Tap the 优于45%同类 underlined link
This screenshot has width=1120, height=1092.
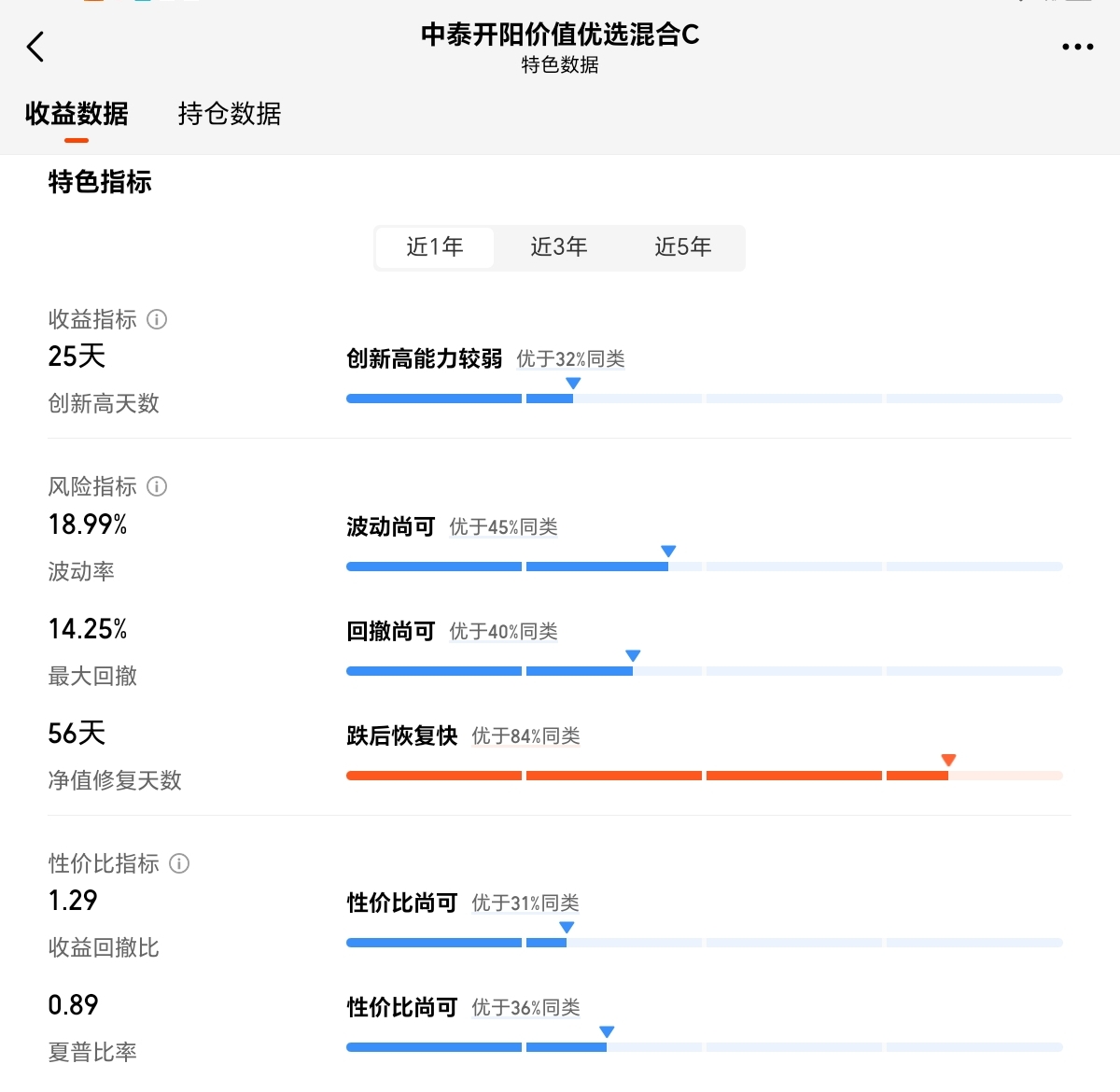click(x=503, y=527)
